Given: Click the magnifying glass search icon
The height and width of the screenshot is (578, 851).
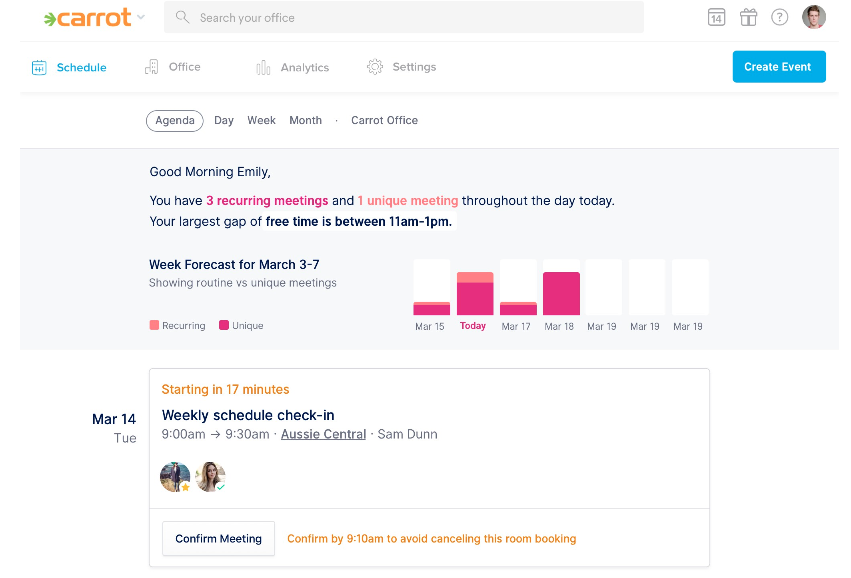Looking at the screenshot, I should 183,17.
